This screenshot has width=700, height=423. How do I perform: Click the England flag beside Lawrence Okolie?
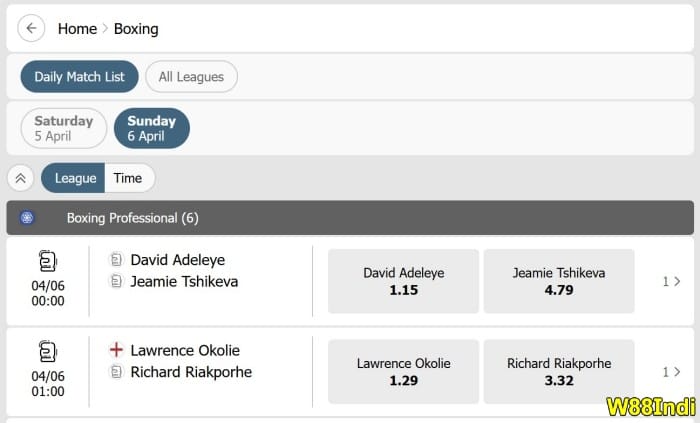[x=116, y=350]
